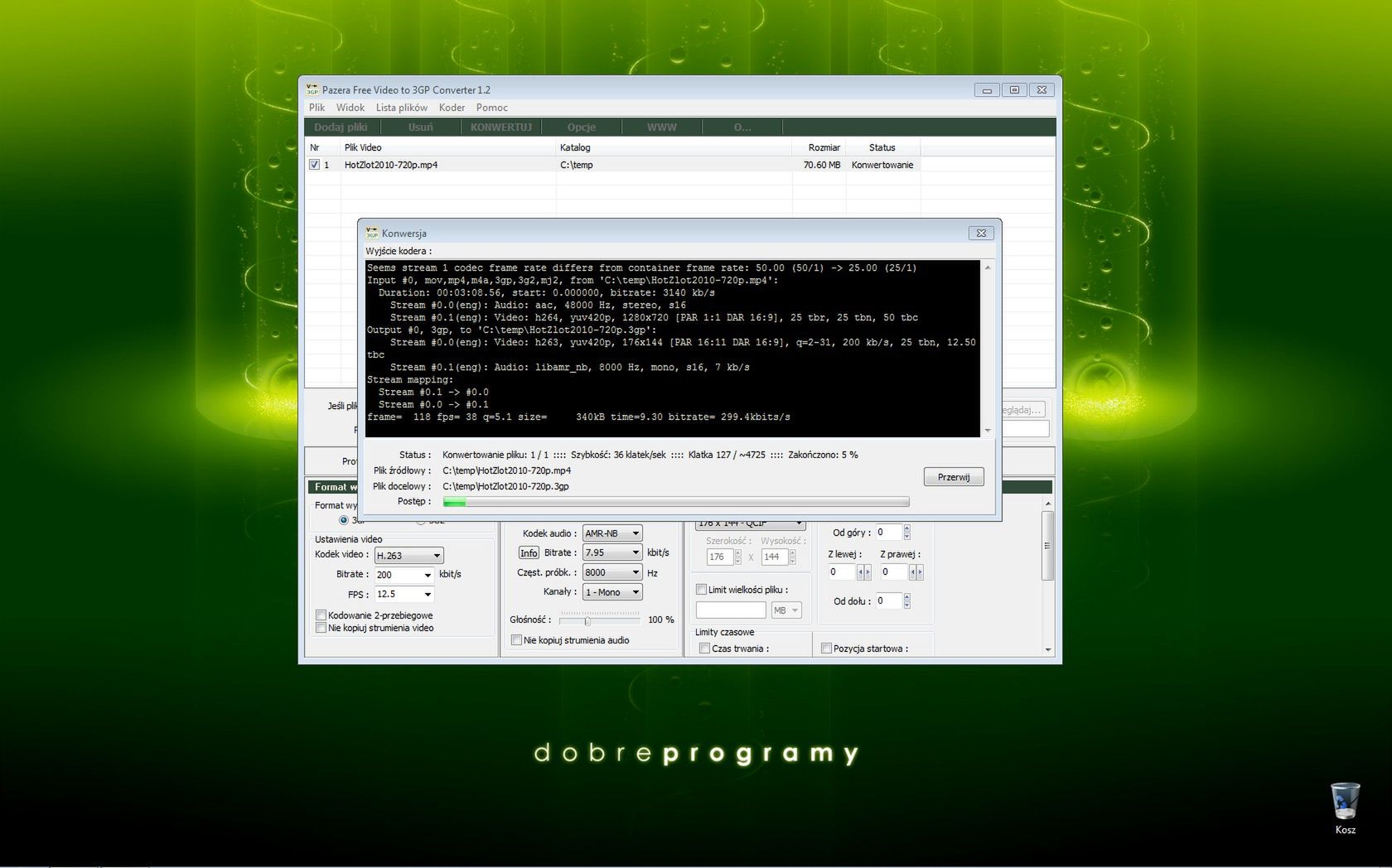Select the HotZlot2010-720p.mp4 file name
This screenshot has width=1392, height=868.
click(x=391, y=165)
